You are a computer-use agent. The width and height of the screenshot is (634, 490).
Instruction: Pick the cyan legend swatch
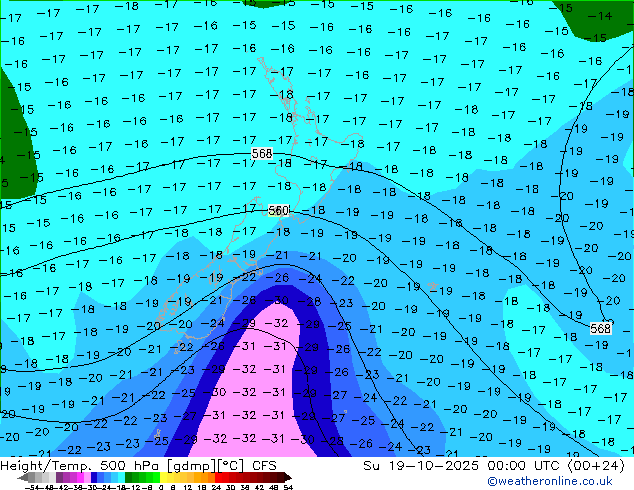(x=121, y=477)
